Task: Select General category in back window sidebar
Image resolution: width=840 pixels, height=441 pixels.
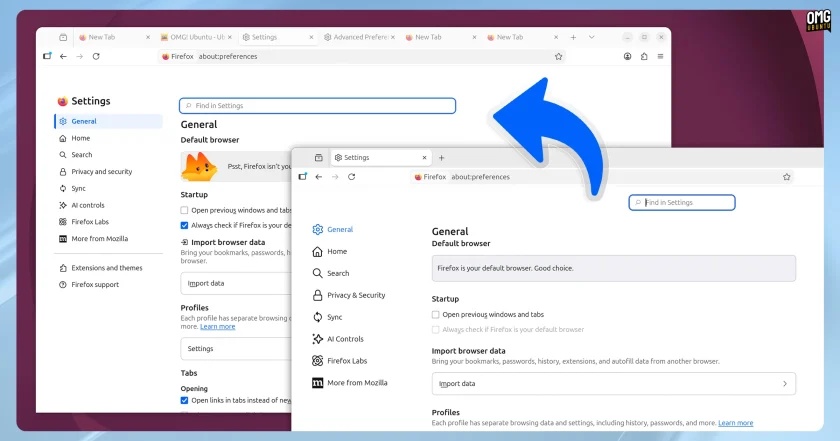Action: 108,121
